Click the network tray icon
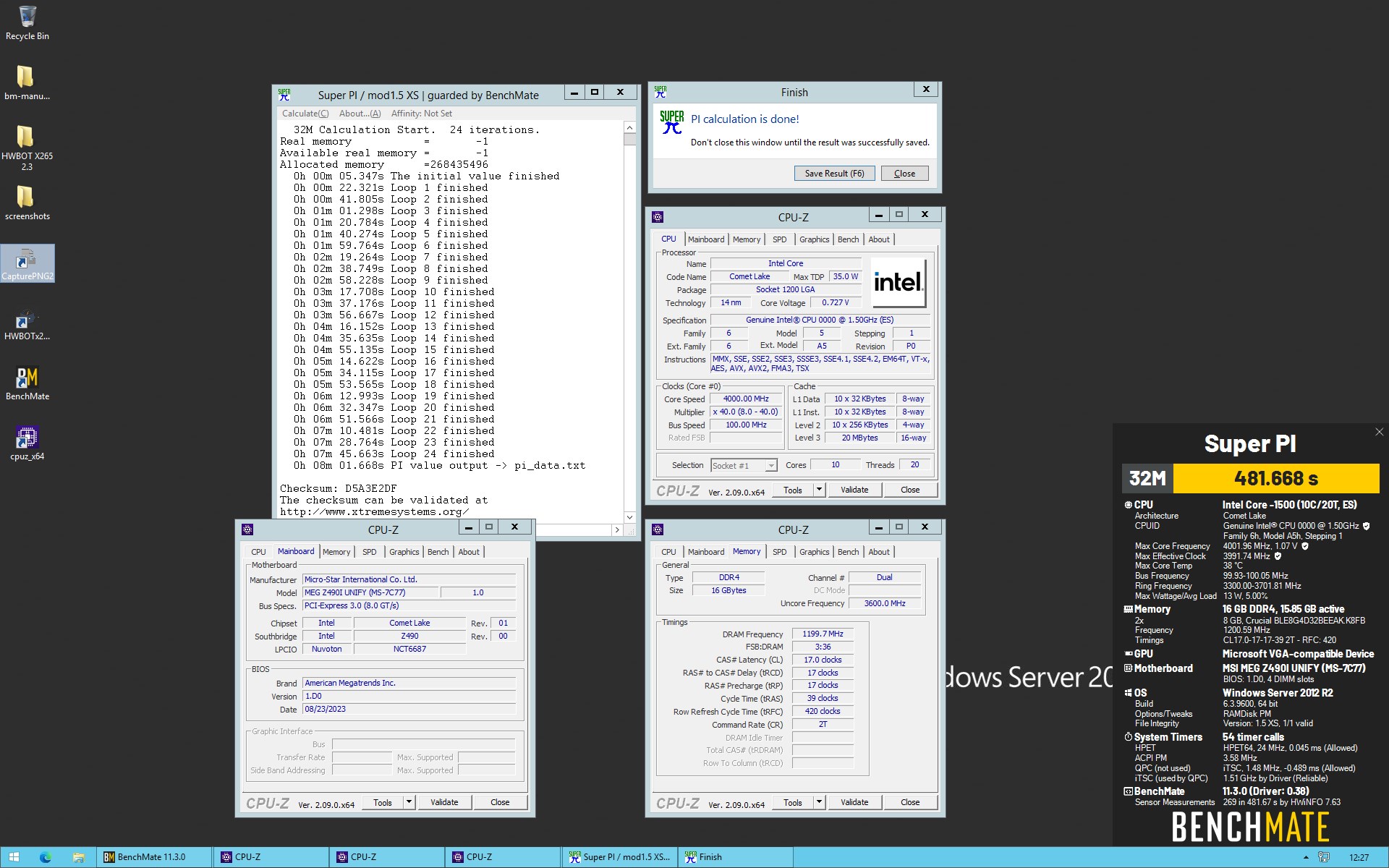 (x=1323, y=857)
